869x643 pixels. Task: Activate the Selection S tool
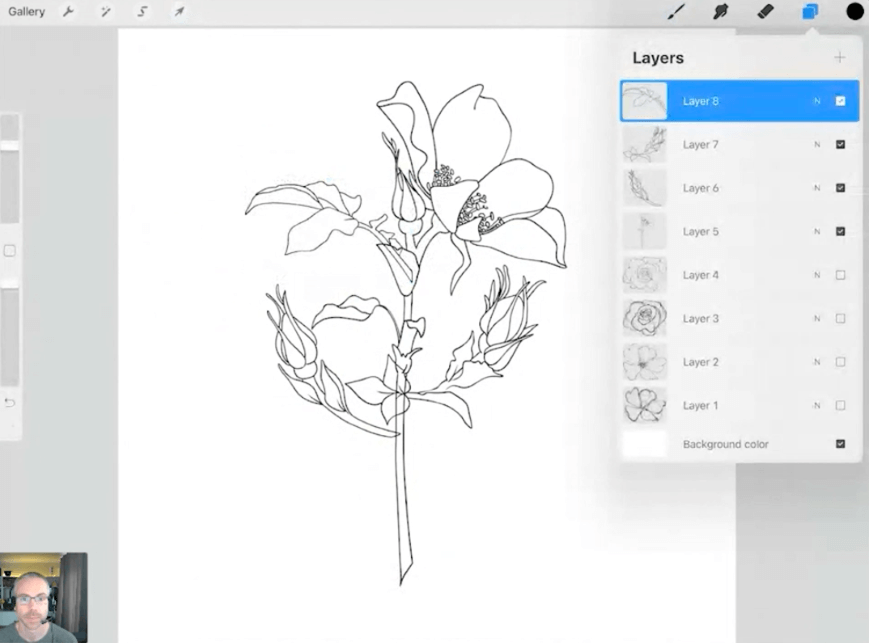[142, 11]
